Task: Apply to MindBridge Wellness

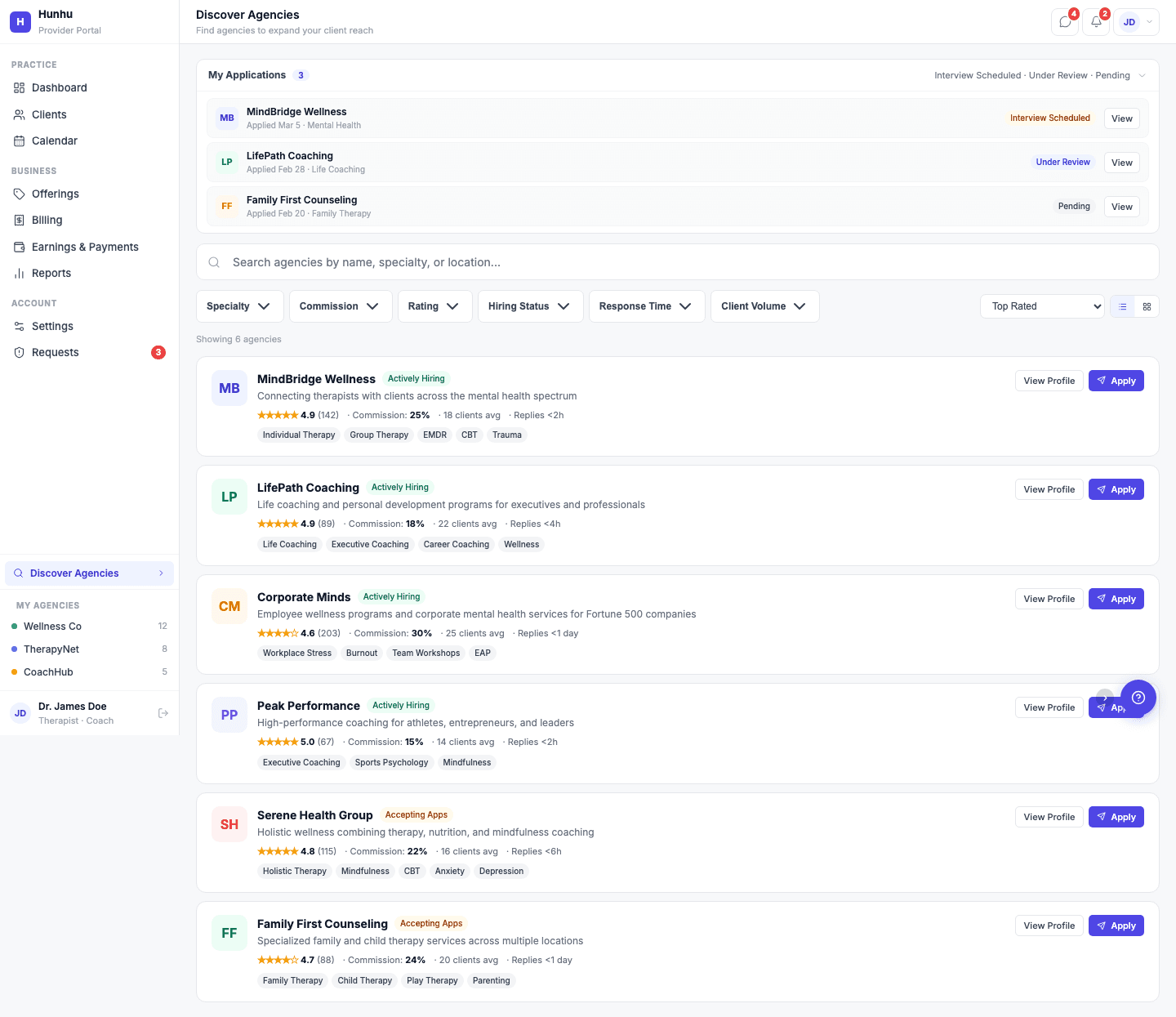Action: [x=1116, y=381]
